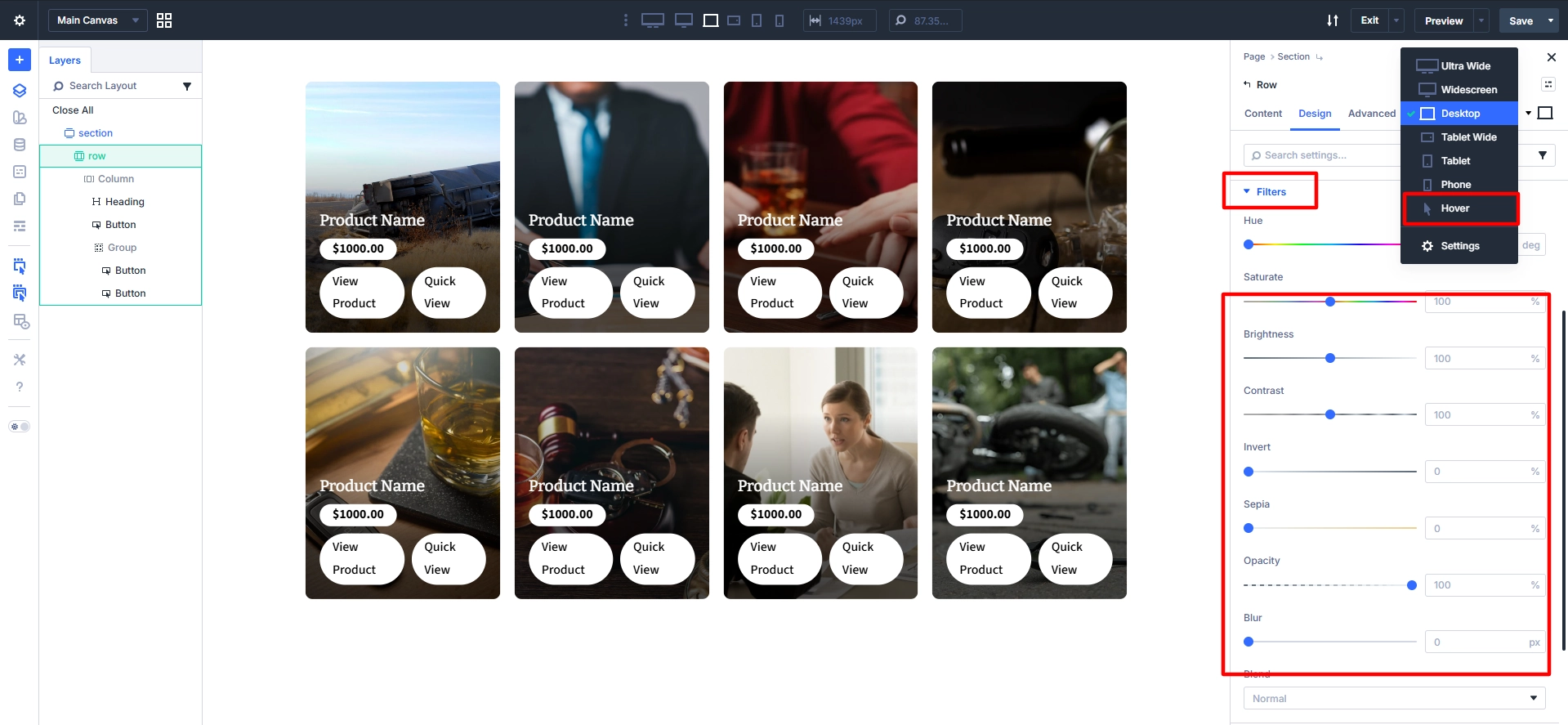Click the Preview button
This screenshot has width=1568, height=725.
(x=1444, y=20)
